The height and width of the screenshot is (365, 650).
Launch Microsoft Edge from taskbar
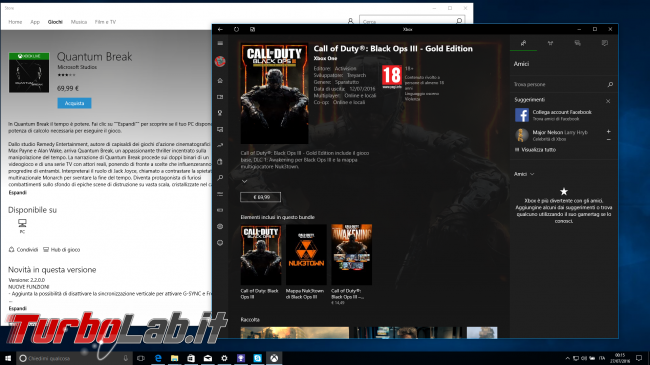158,358
